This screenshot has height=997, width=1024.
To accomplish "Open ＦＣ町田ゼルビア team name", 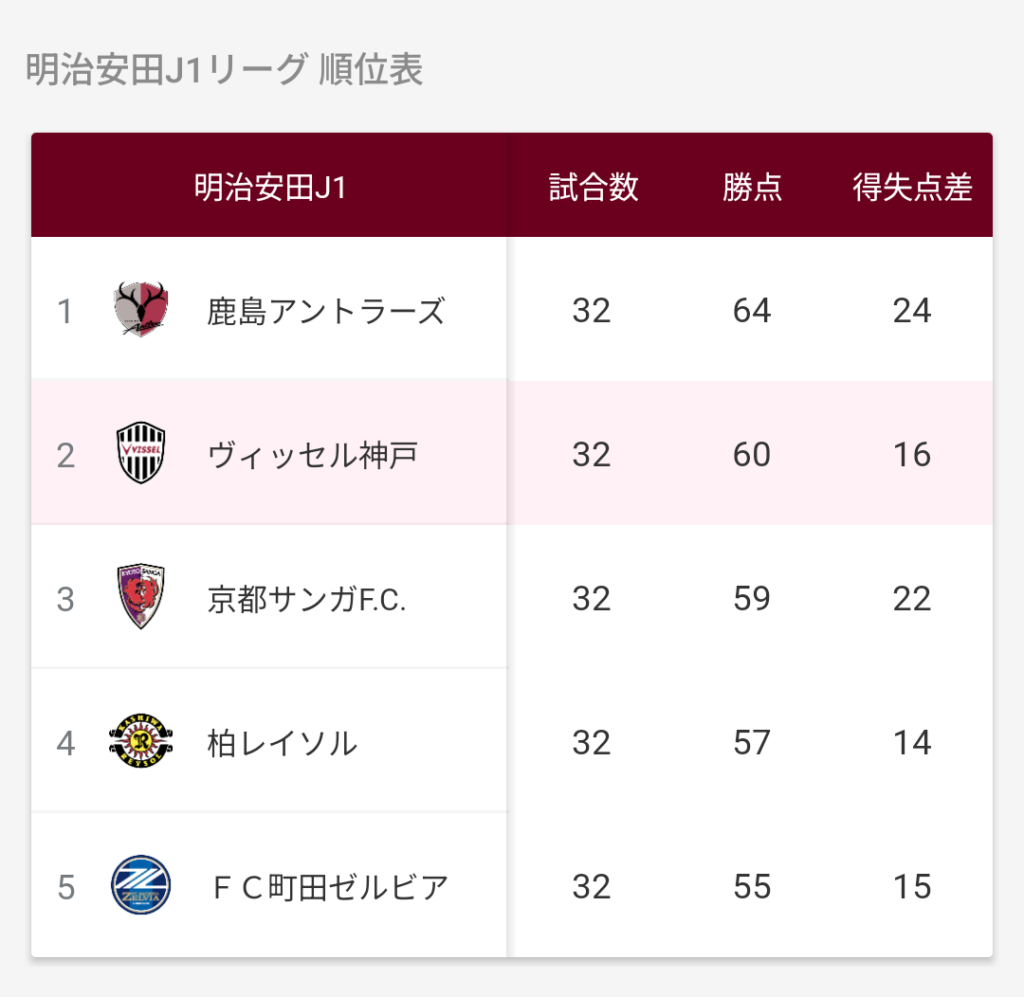I will pos(328,887).
